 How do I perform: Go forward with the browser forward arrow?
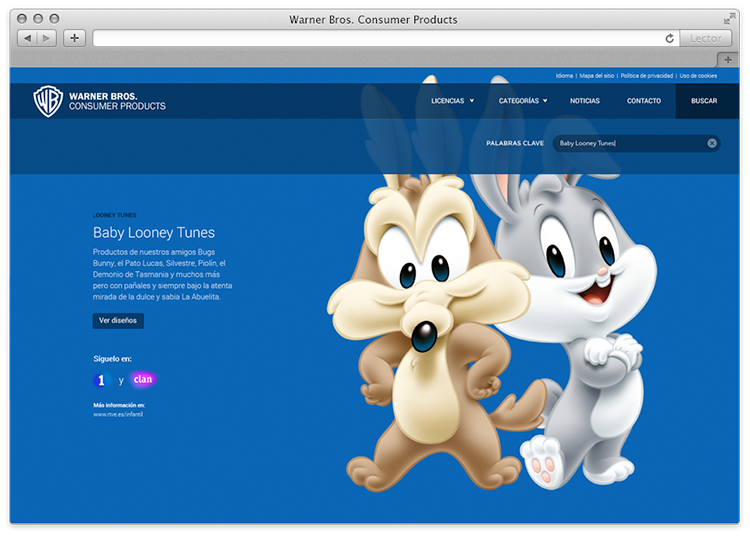click(47, 38)
